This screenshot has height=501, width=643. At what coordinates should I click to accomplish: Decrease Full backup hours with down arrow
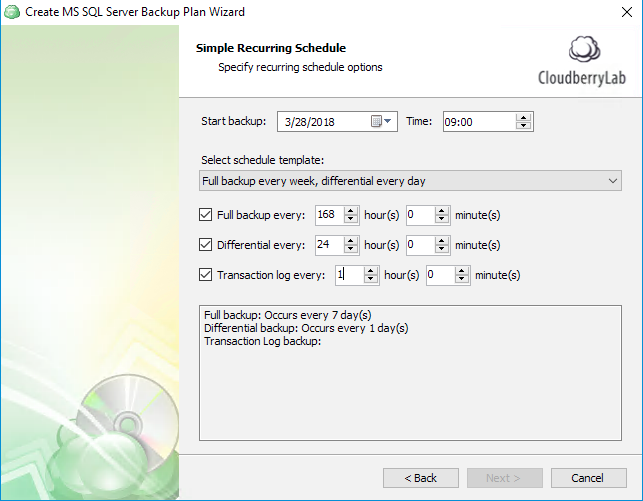(351, 219)
